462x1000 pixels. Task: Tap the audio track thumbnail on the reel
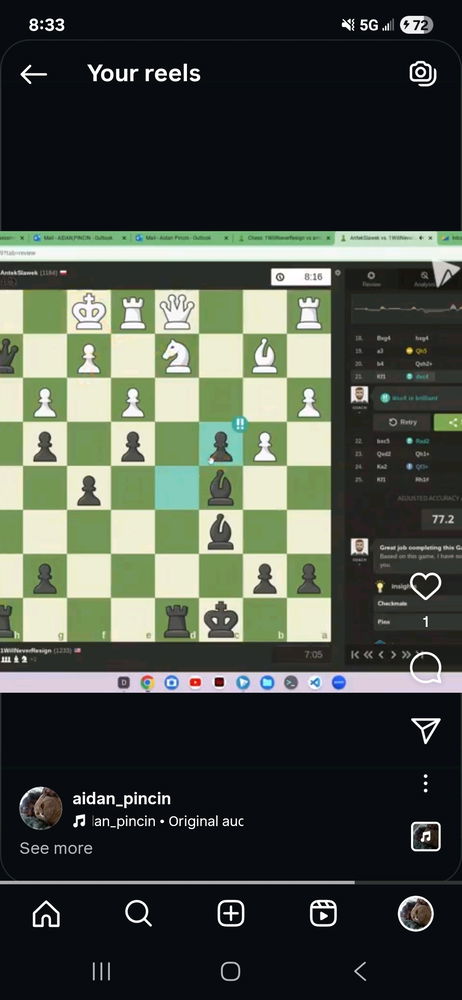pyautogui.click(x=426, y=836)
